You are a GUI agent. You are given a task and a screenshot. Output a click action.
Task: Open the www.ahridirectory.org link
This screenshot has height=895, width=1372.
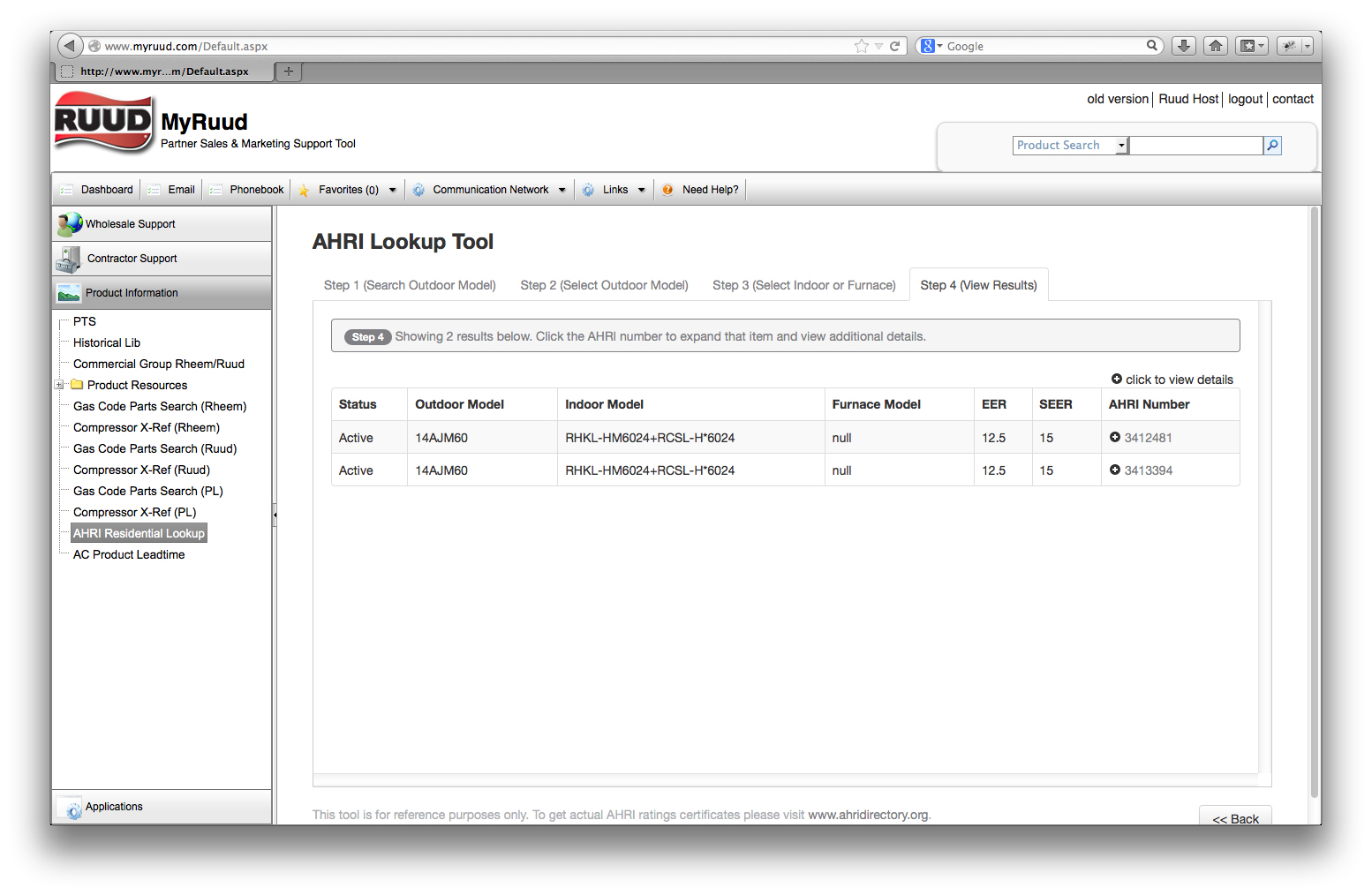pyautogui.click(x=867, y=815)
